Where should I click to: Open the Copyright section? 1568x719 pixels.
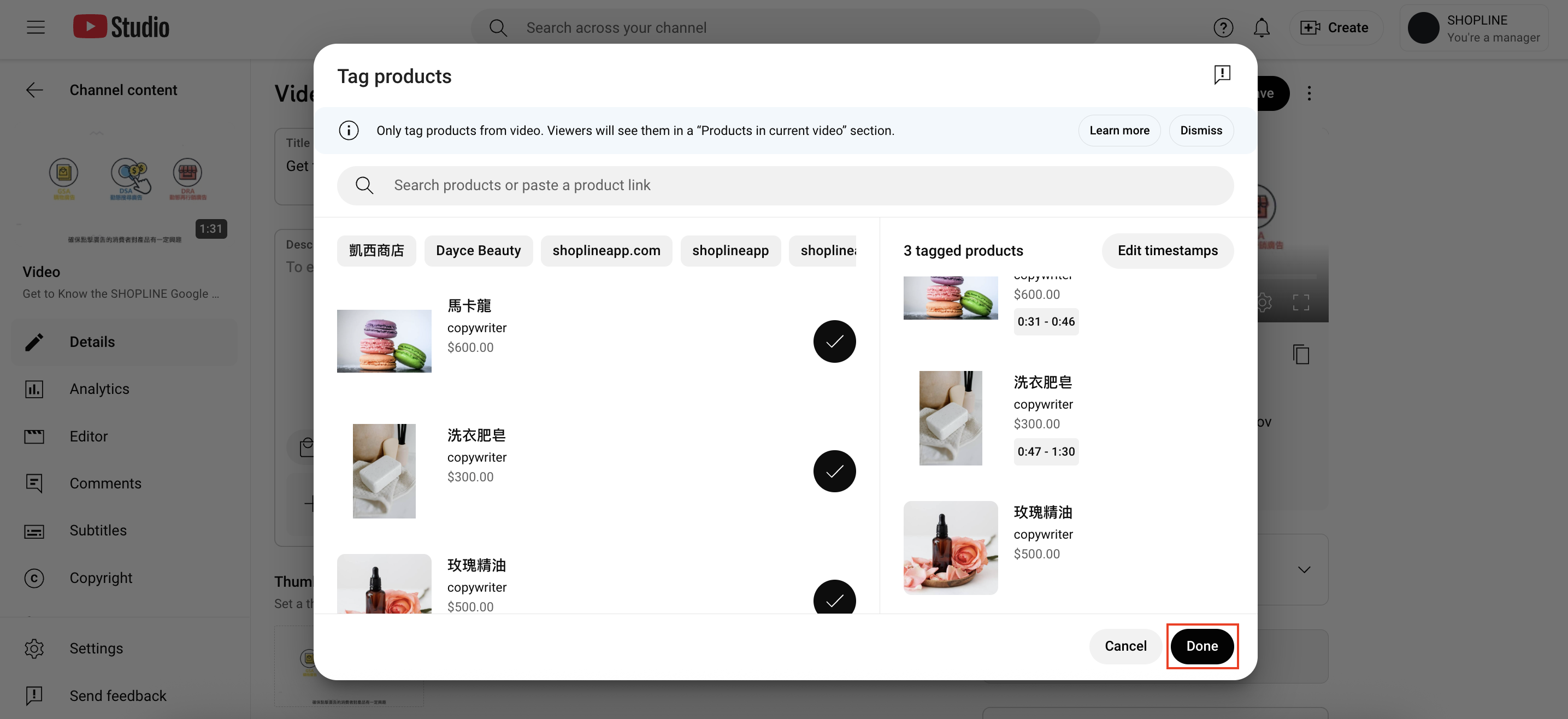(x=124, y=577)
